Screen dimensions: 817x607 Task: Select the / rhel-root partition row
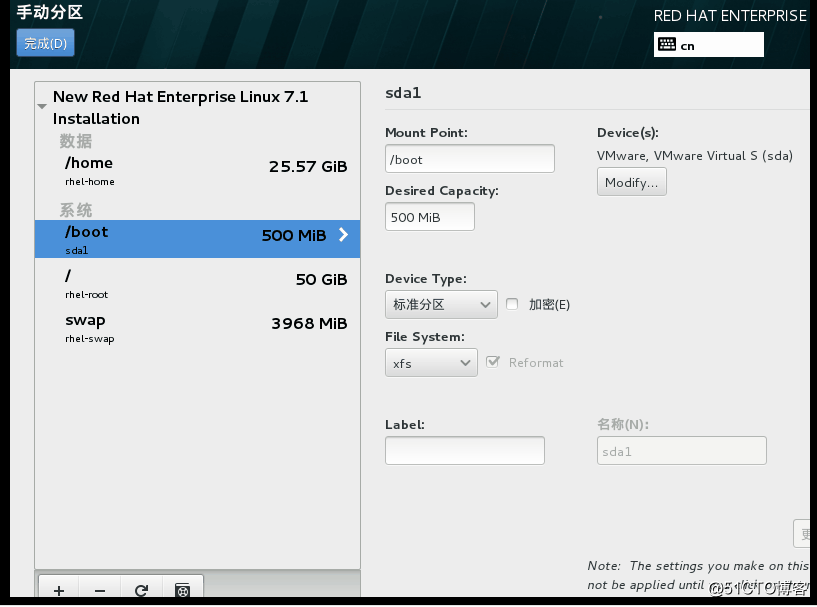click(x=197, y=283)
